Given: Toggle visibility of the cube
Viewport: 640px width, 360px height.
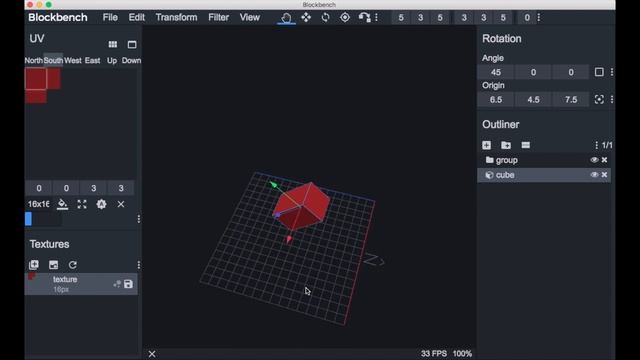Looking at the screenshot, I should coord(594,175).
